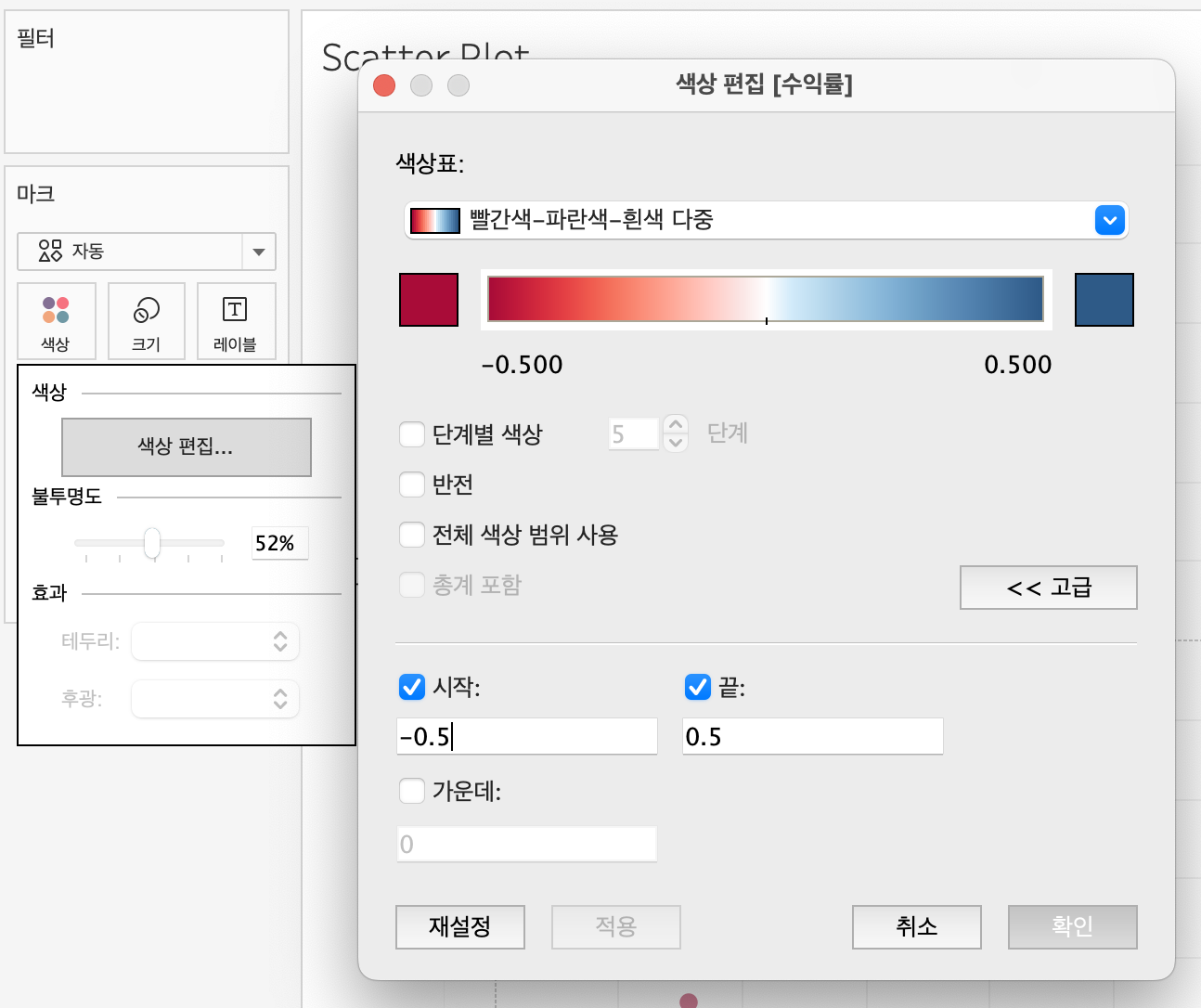Image resolution: width=1201 pixels, height=1008 pixels.
Task: Click the red close button of the dialog
Action: (x=384, y=85)
